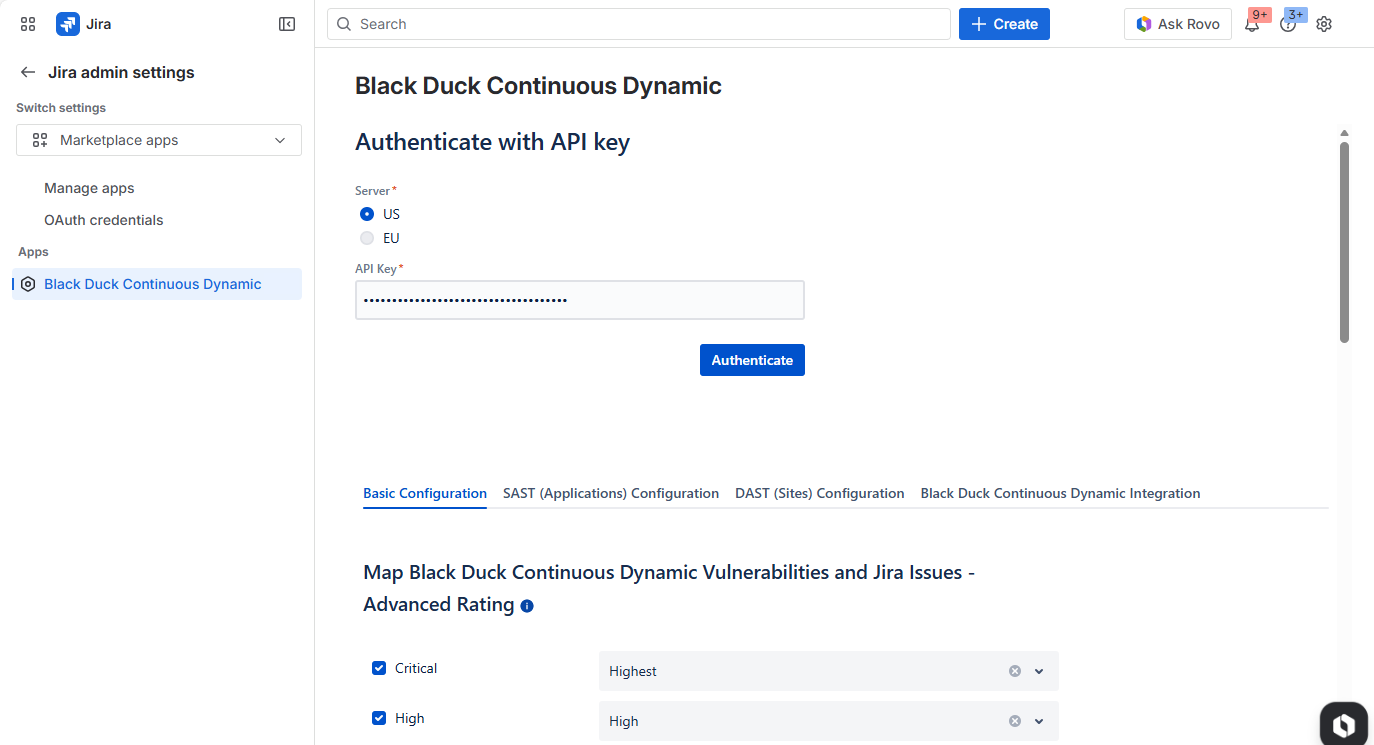The height and width of the screenshot is (745, 1374).
Task: Click the Jira logo
Action: click(67, 23)
